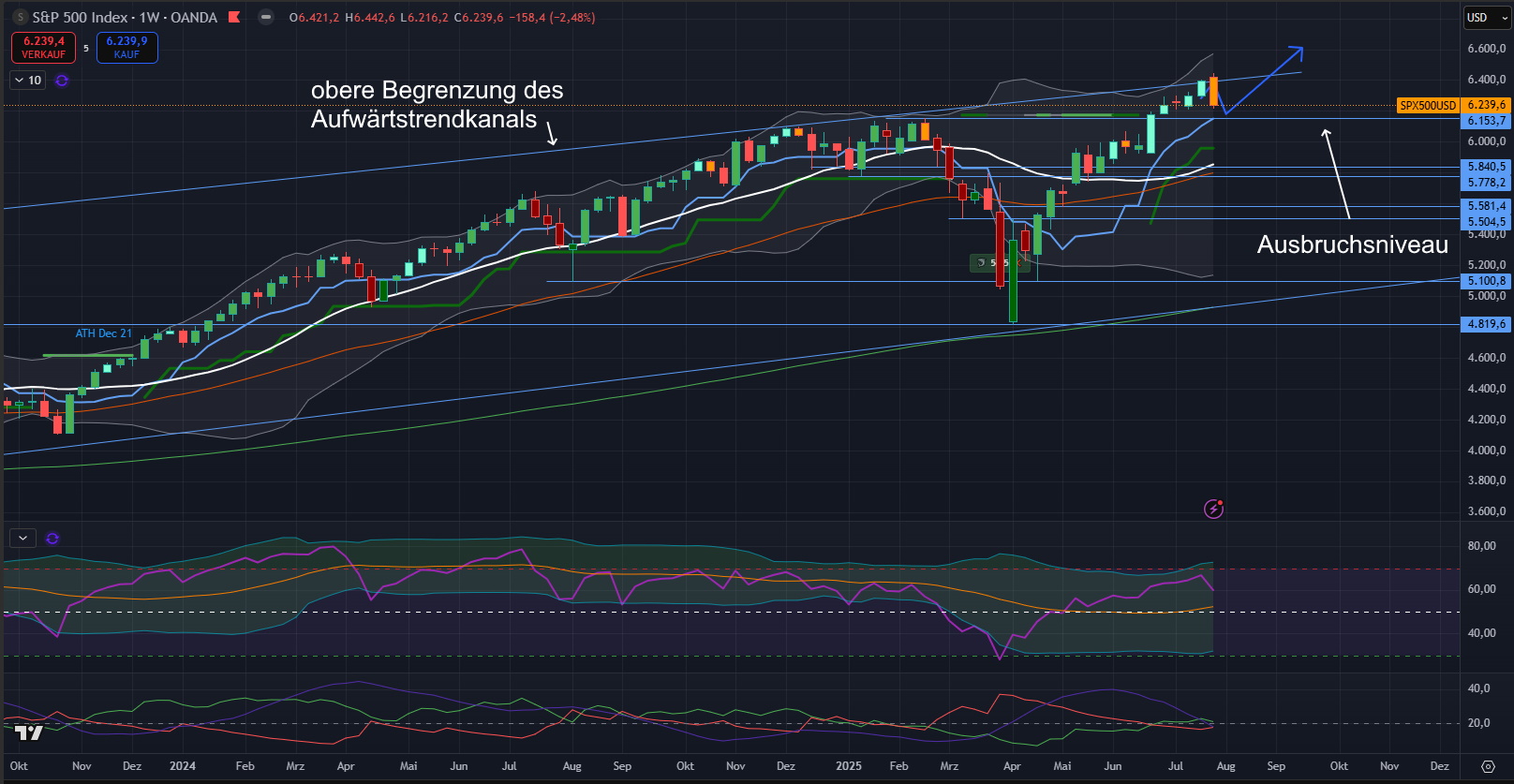Click the purple refresh icon beside 10

(x=62, y=81)
